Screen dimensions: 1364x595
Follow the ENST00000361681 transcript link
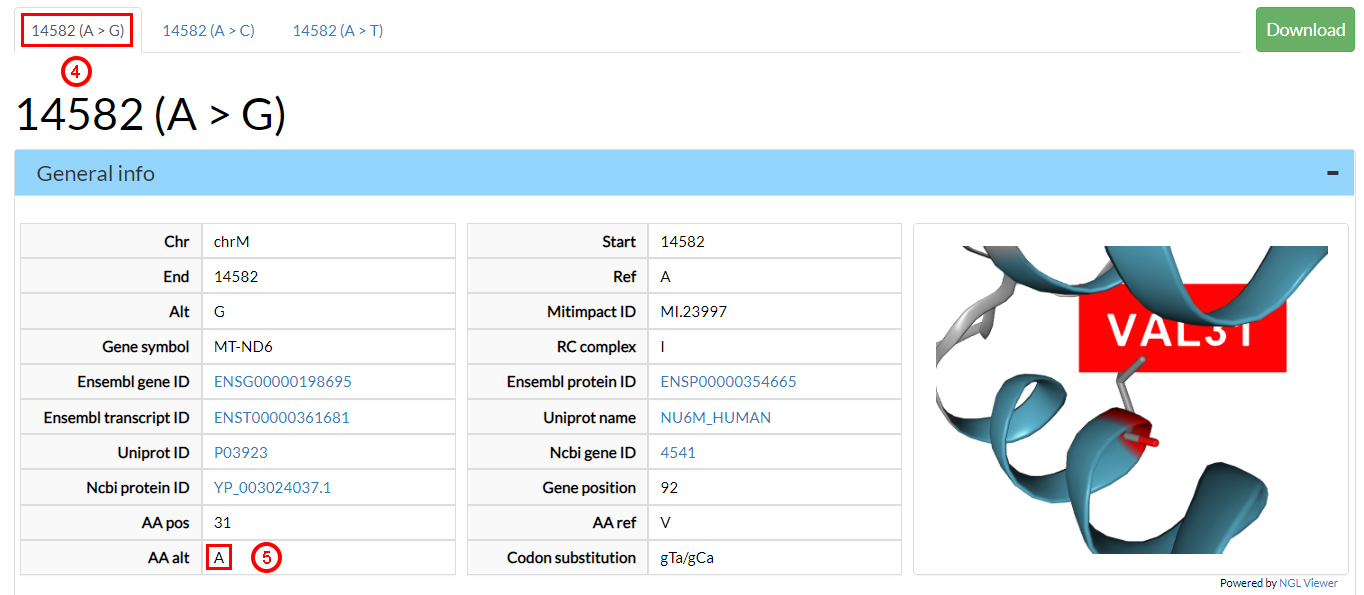coord(282,417)
